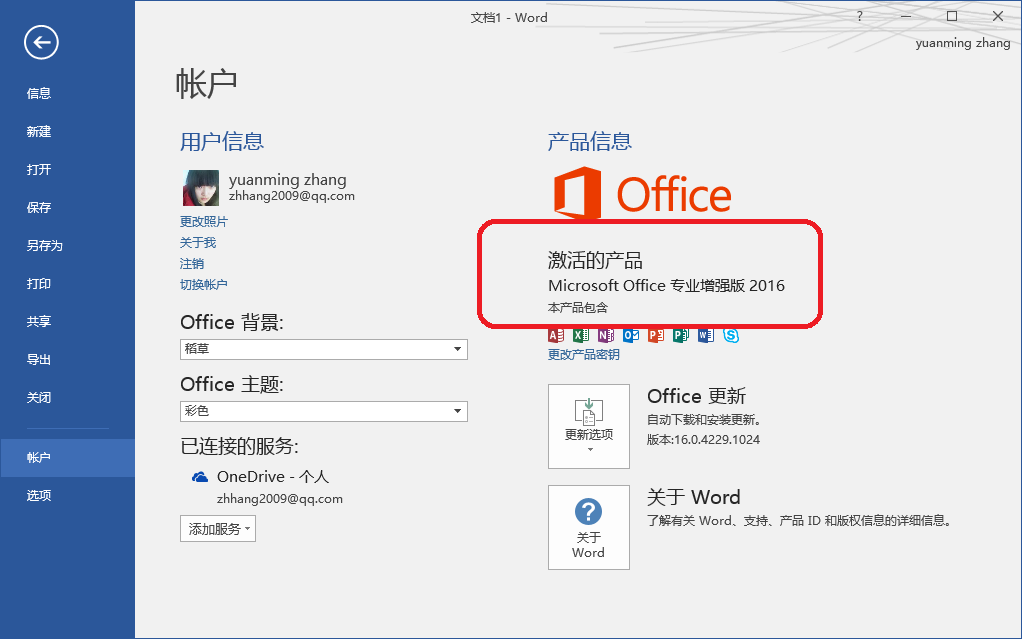Click Microsoft Office 专业增强版 2016 text
The image size is (1022, 639).
pos(666,286)
